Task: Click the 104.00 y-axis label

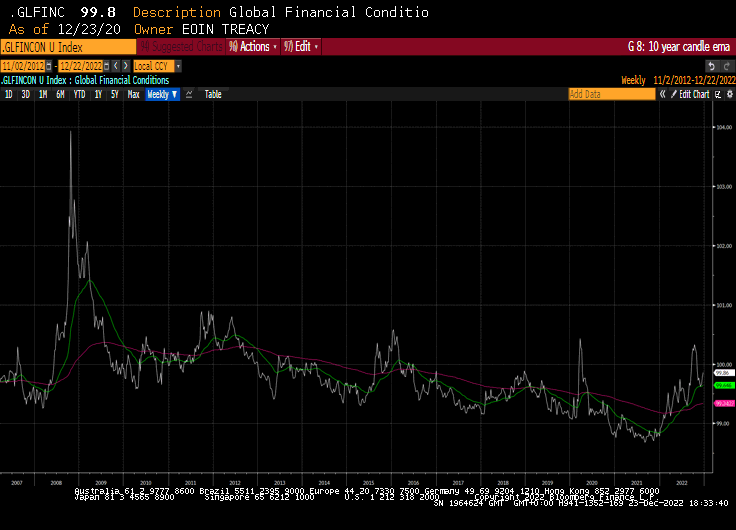Action: (x=724, y=127)
